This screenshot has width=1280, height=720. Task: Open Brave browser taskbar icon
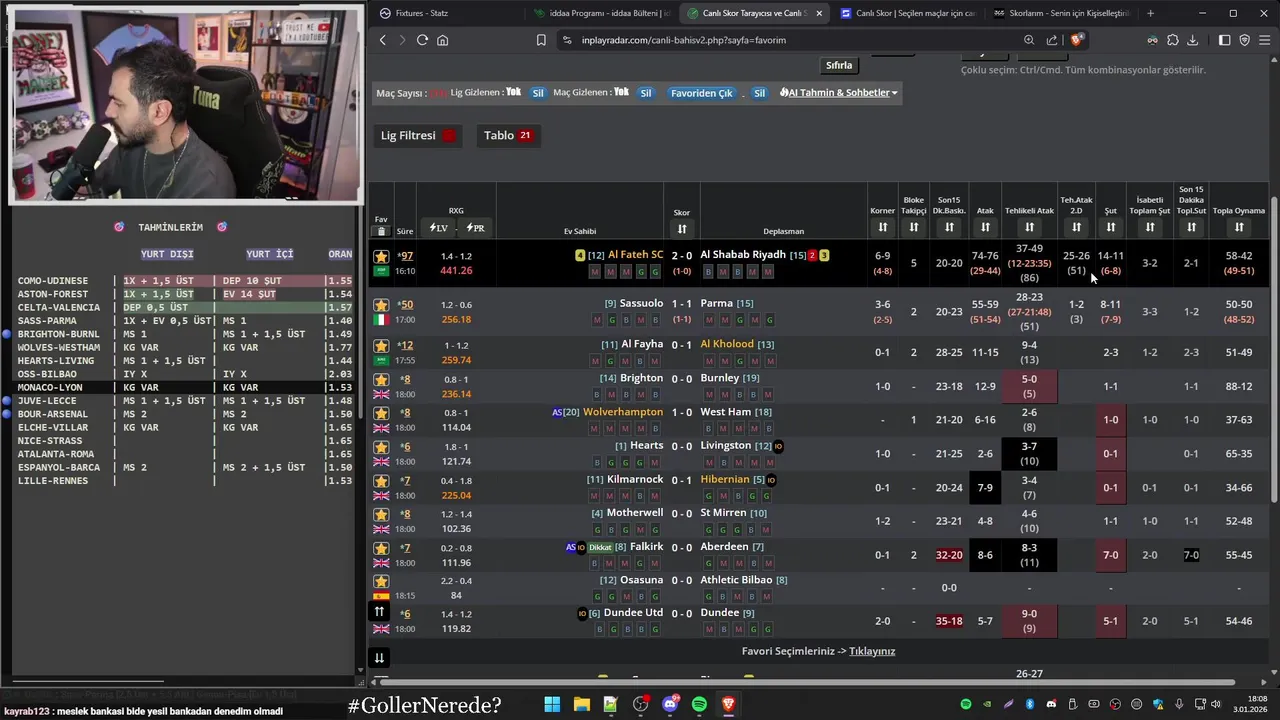(729, 705)
